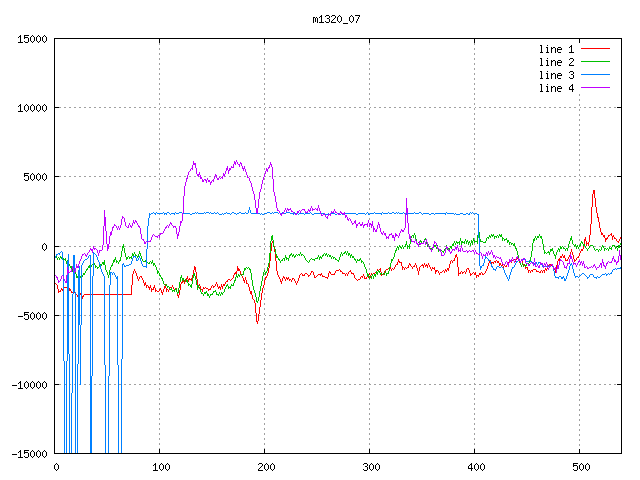Click the green line 2 legend sample
Screen dimensions: 640x480
pos(596,62)
